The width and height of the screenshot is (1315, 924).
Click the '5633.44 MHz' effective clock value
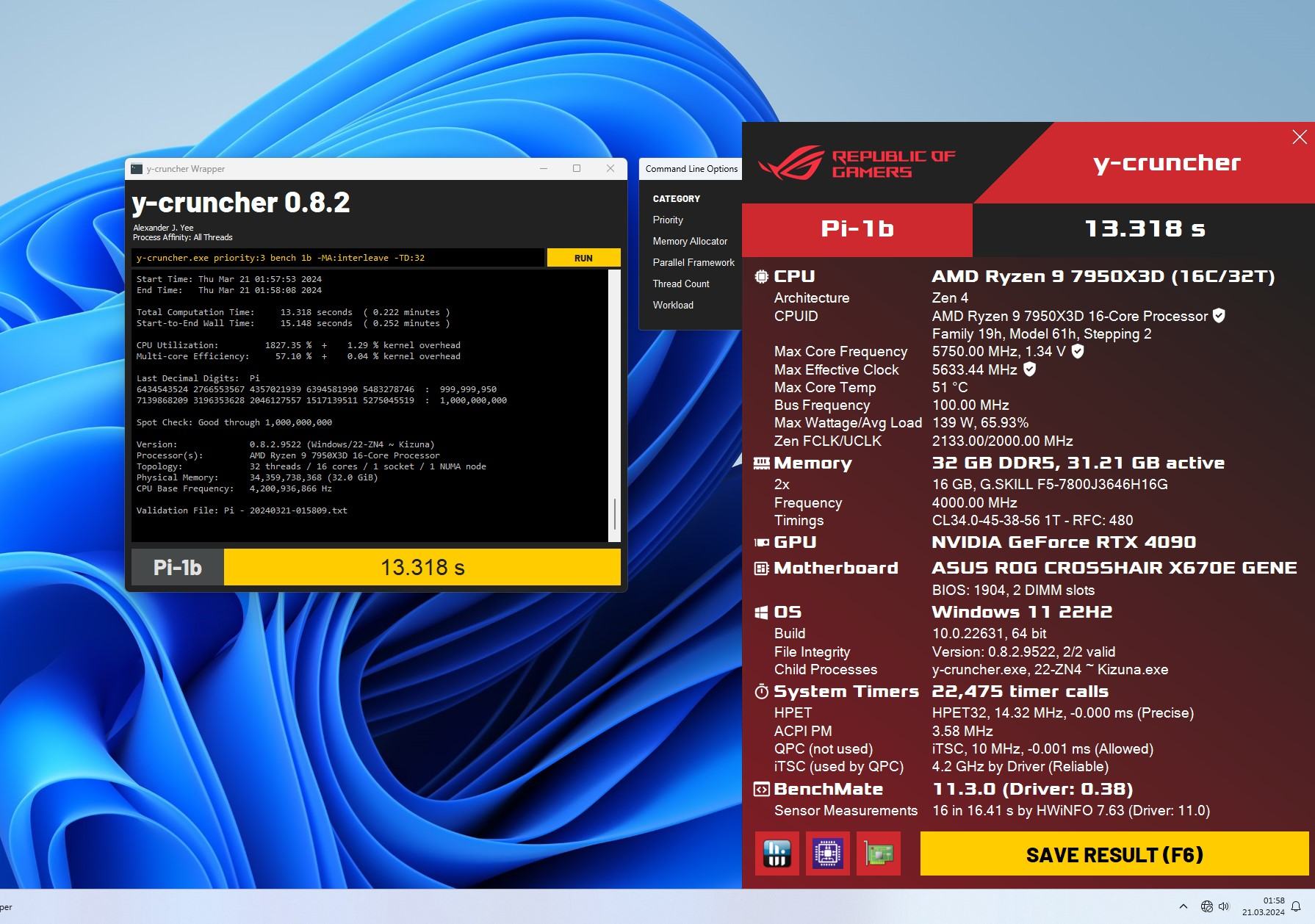pos(974,370)
